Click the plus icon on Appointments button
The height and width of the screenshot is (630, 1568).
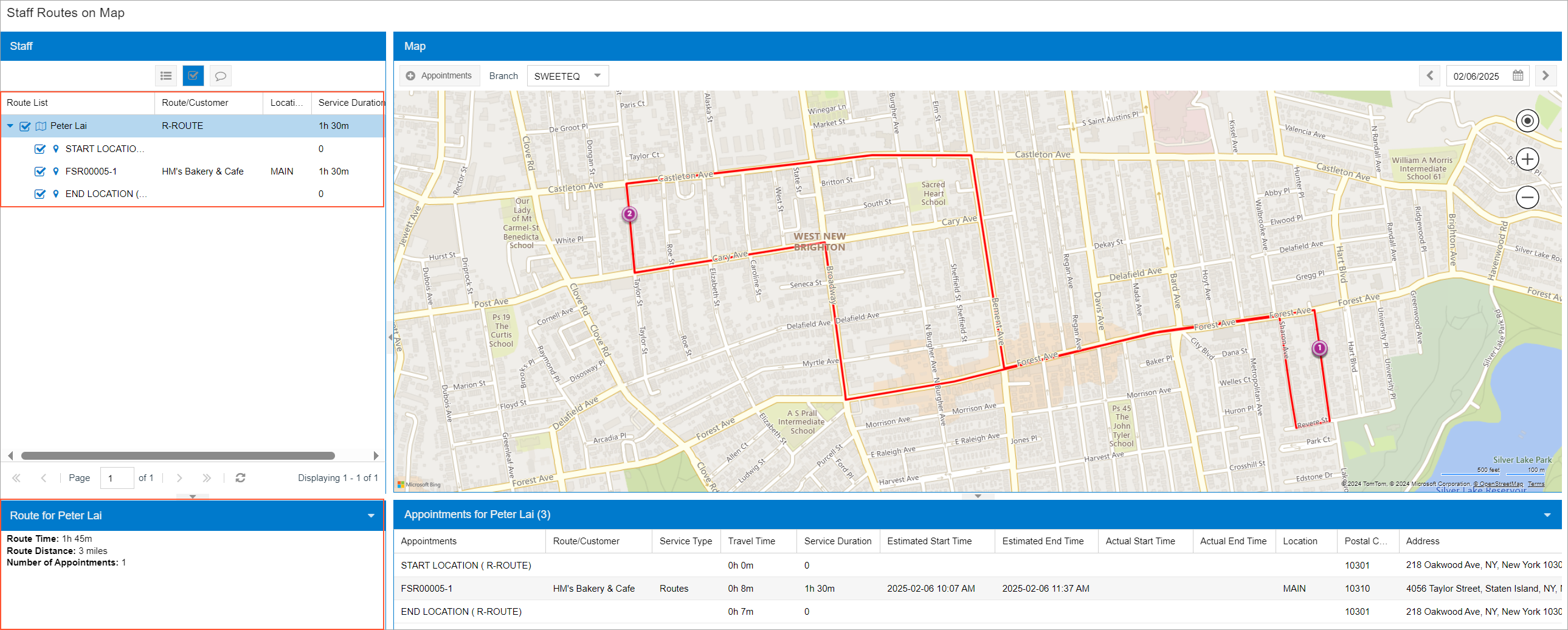tap(411, 76)
